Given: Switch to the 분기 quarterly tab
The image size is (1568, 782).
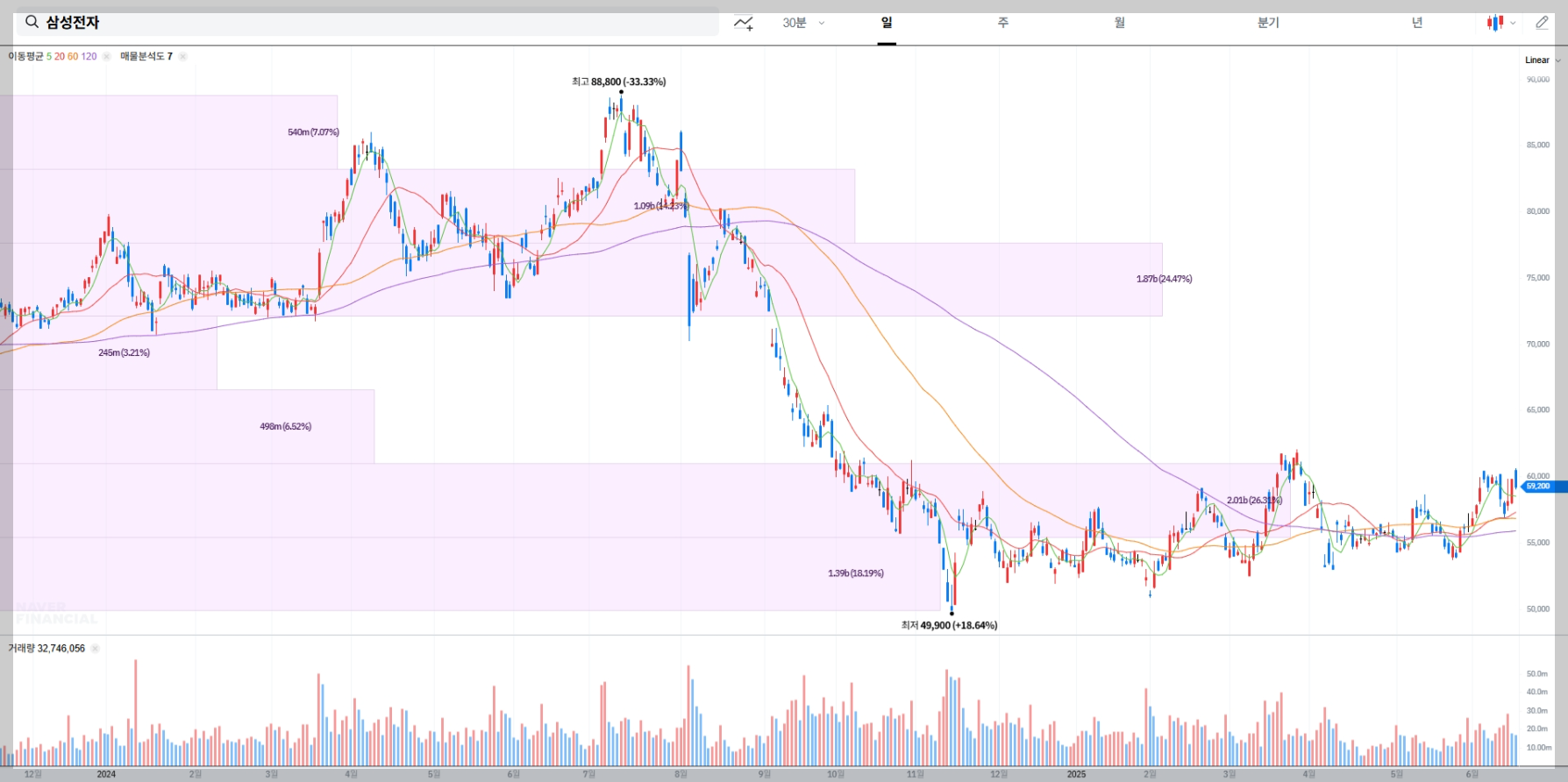Looking at the screenshot, I should [x=1268, y=23].
